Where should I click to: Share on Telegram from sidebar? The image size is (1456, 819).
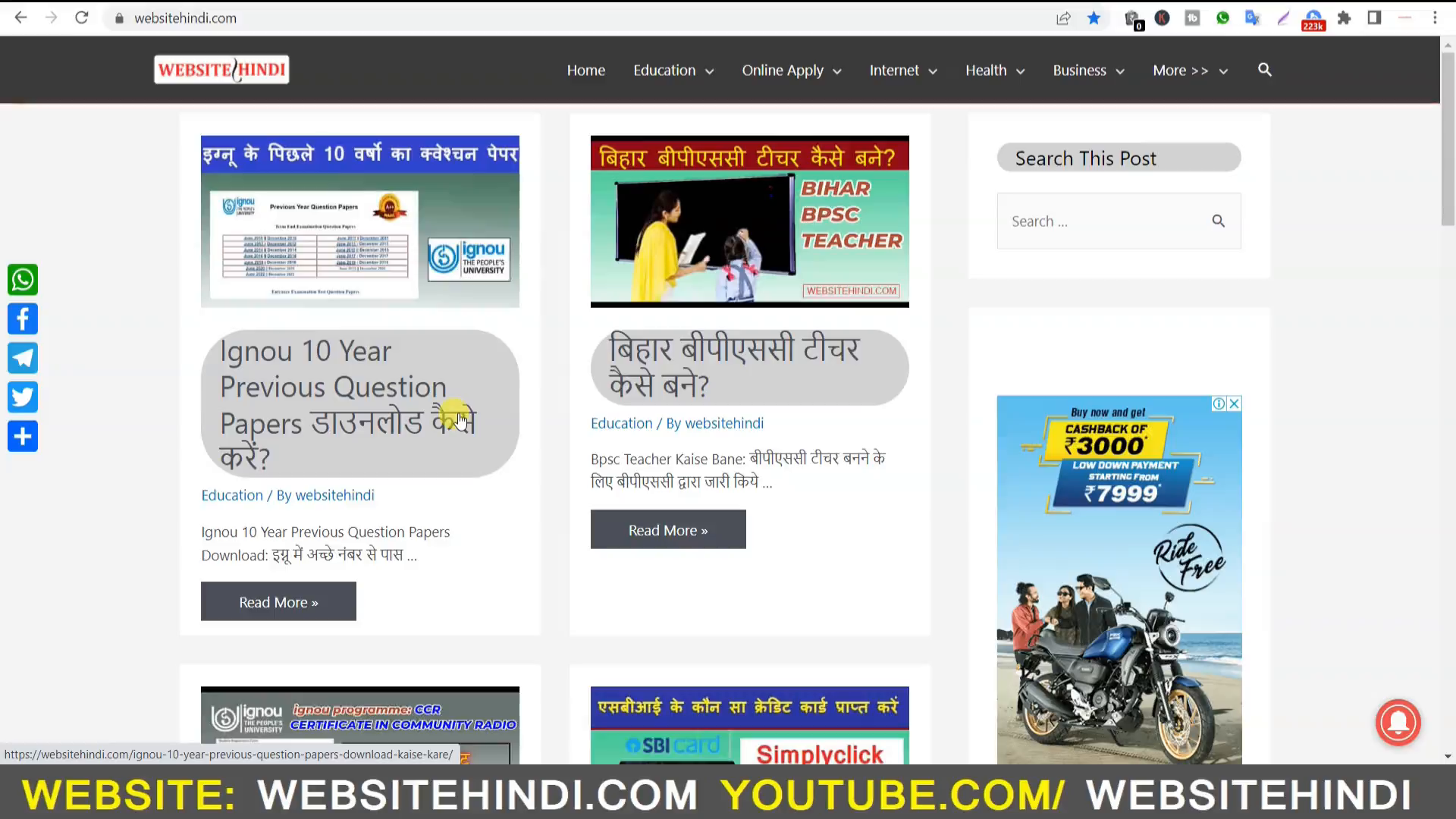pyautogui.click(x=23, y=358)
